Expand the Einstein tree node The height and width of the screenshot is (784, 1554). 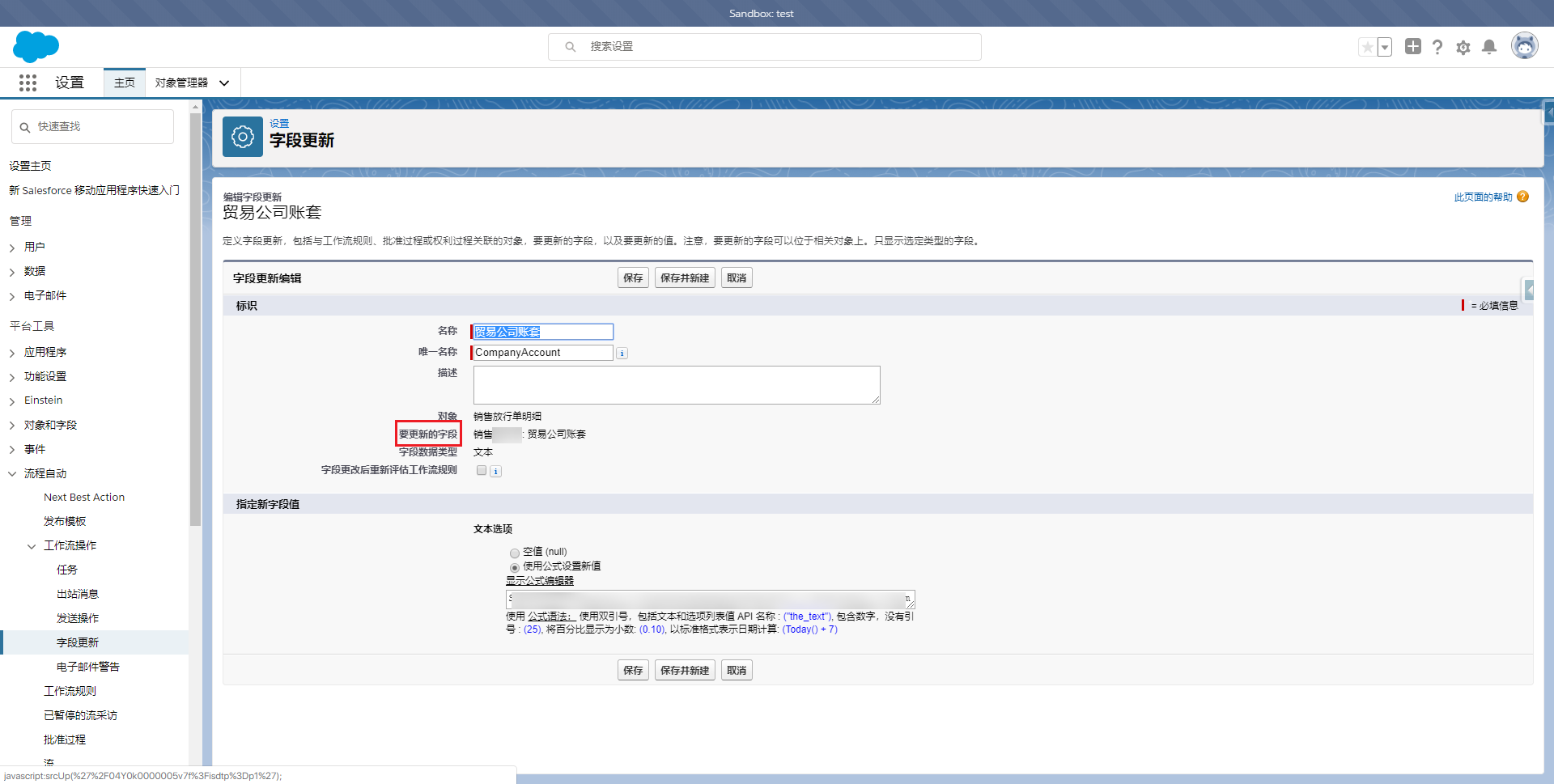coord(12,401)
